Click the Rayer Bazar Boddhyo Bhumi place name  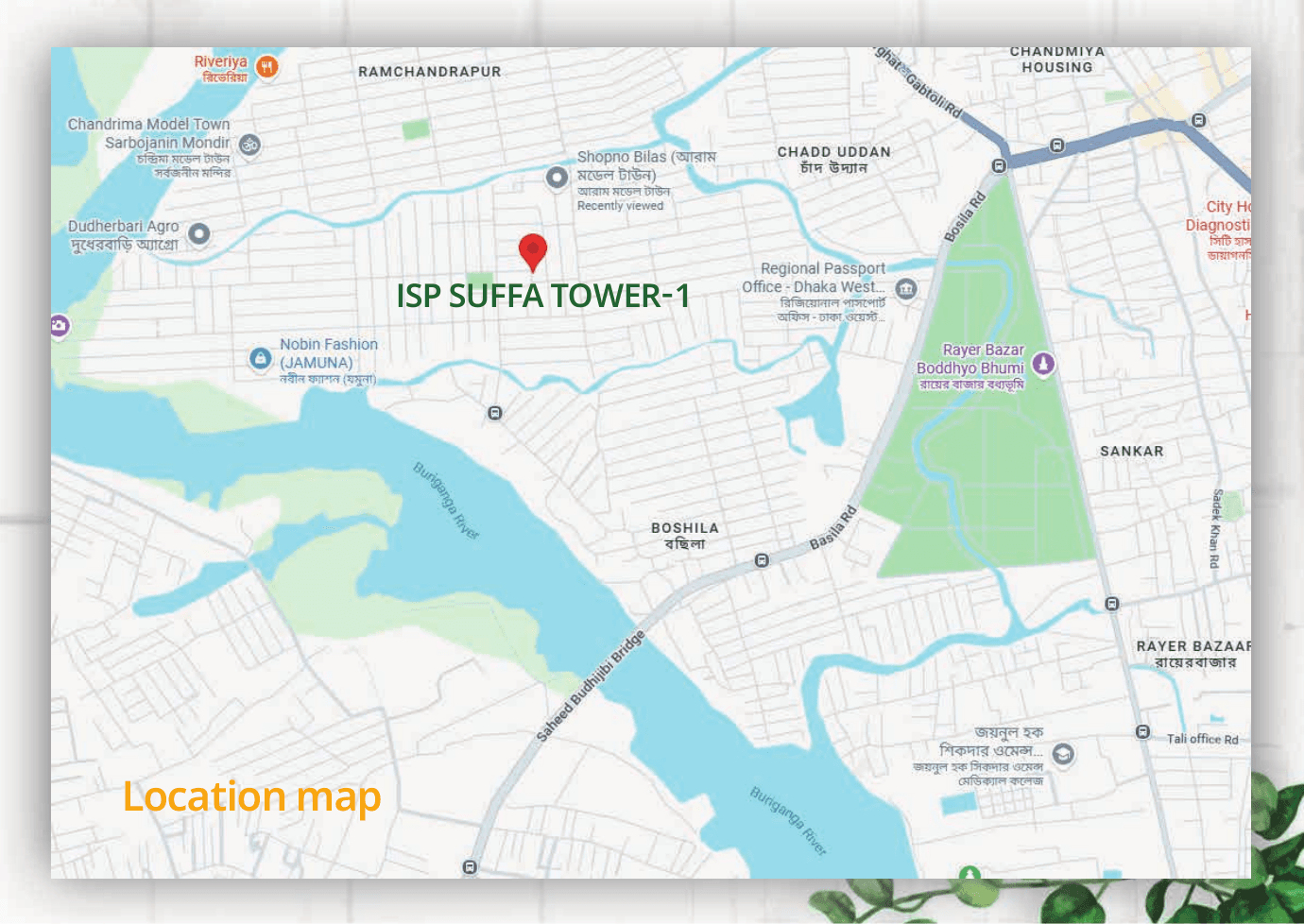click(x=971, y=359)
